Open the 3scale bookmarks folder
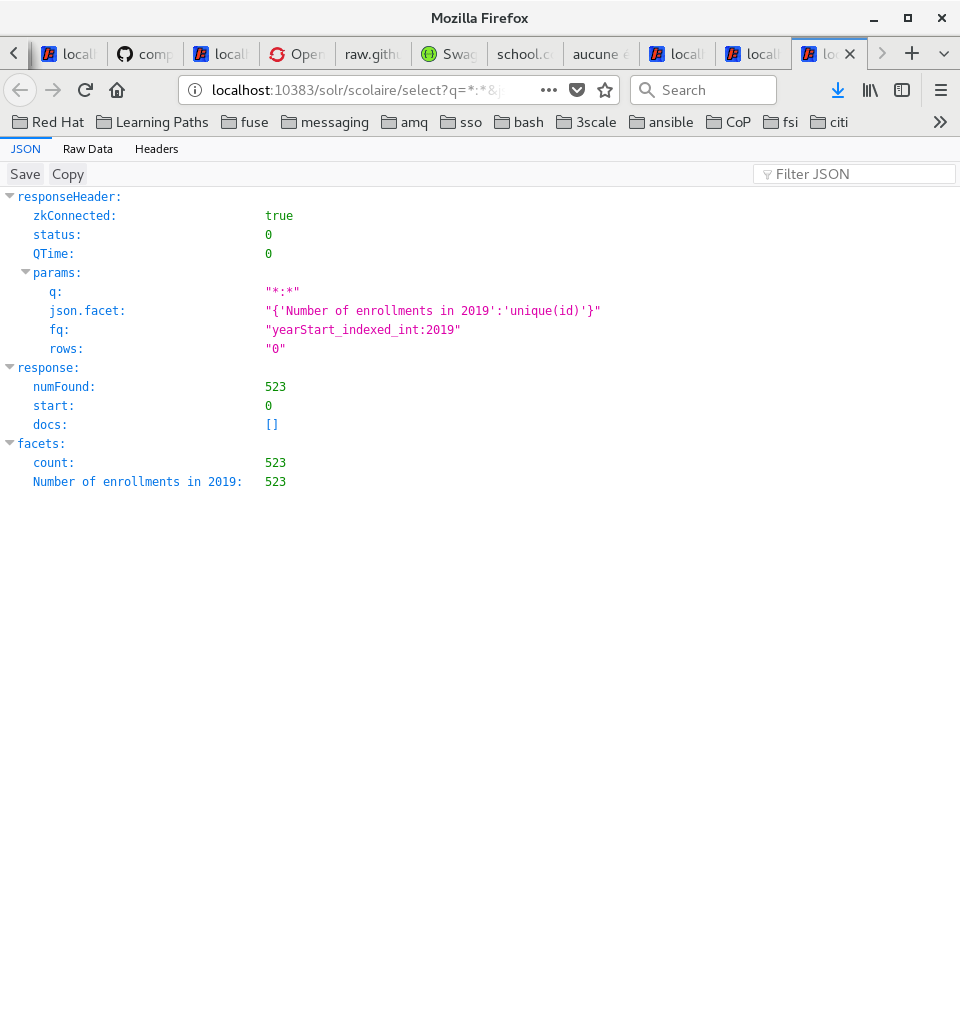 point(586,122)
